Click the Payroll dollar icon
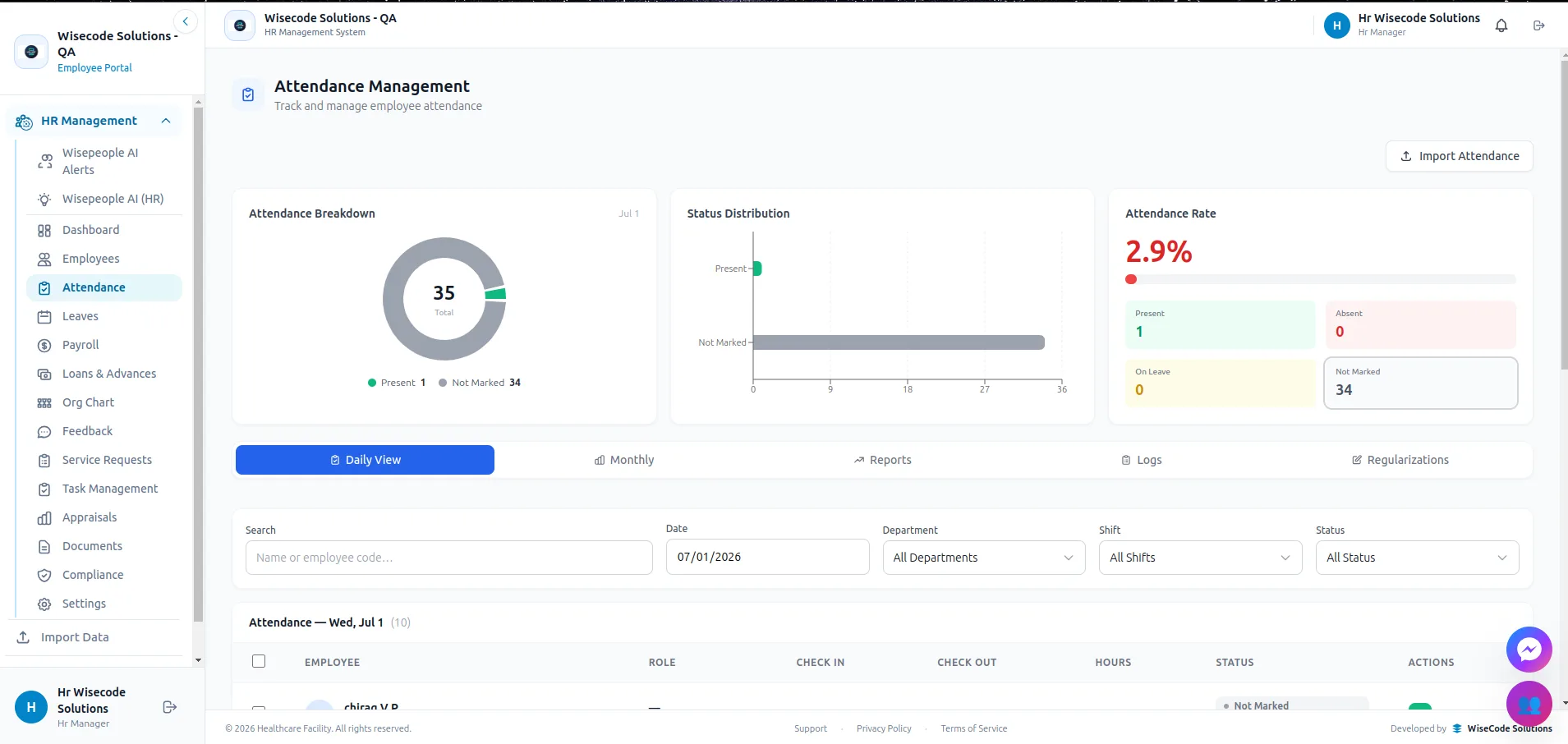Image resolution: width=1568 pixels, height=744 pixels. (44, 346)
